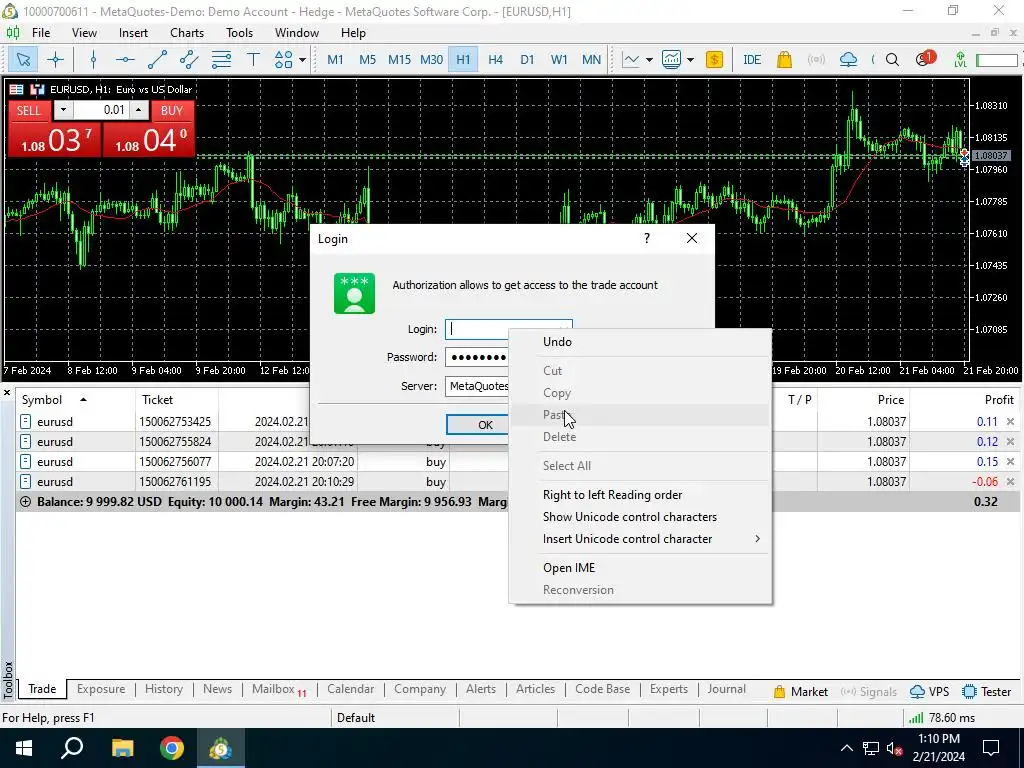Select the equidistant channel tool
Screen dimensions: 1024x768
[189, 60]
